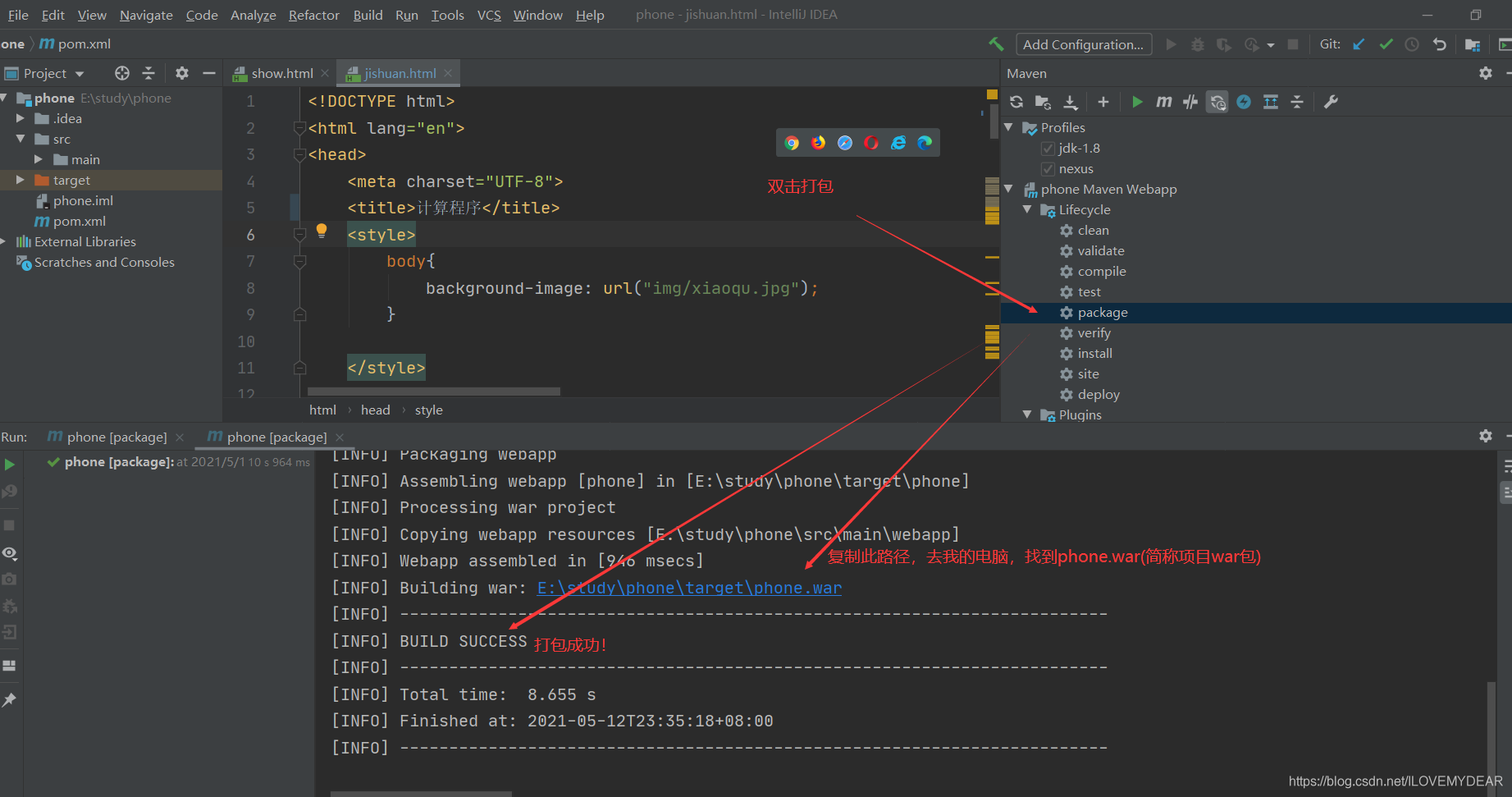Toggle the nexus profile checkbox
This screenshot has width=1512, height=797.
(x=1048, y=169)
